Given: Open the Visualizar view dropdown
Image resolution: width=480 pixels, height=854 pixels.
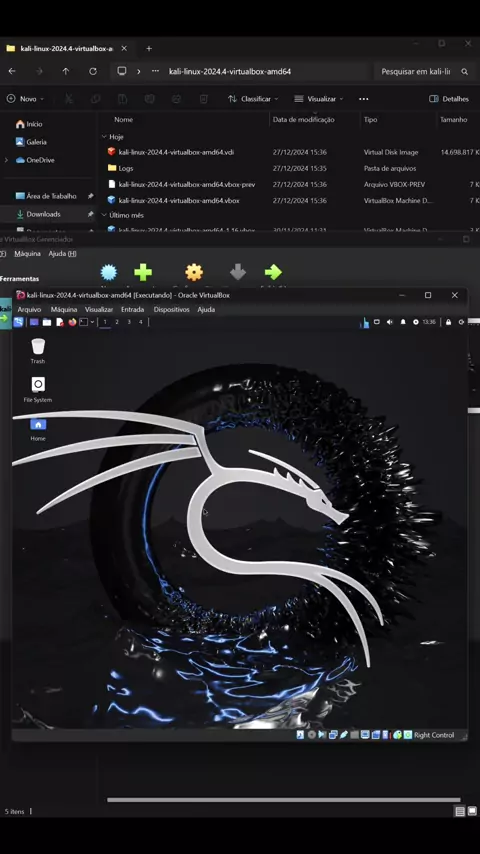Looking at the screenshot, I should (x=319, y=99).
